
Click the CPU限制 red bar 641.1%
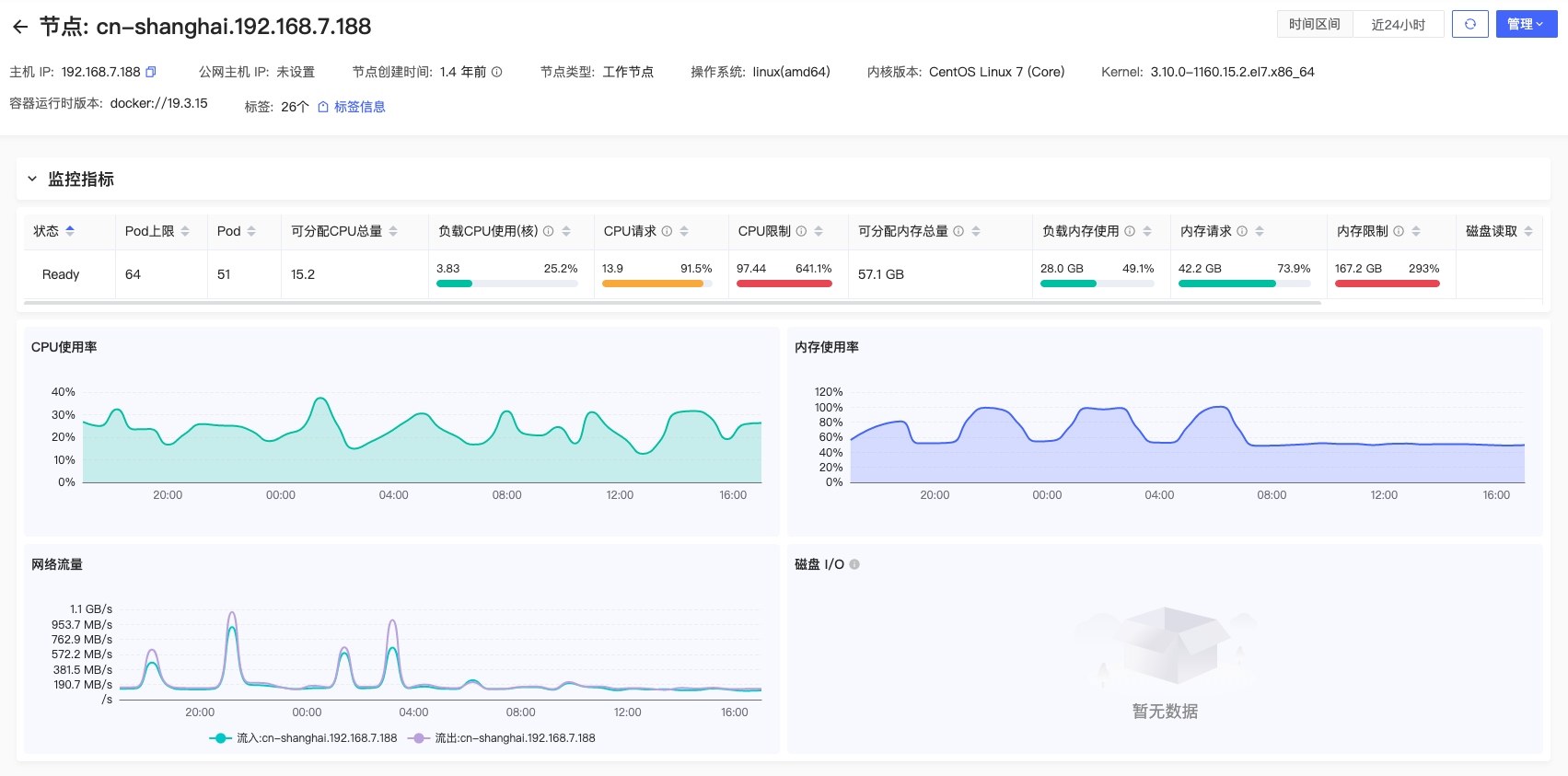pos(784,284)
